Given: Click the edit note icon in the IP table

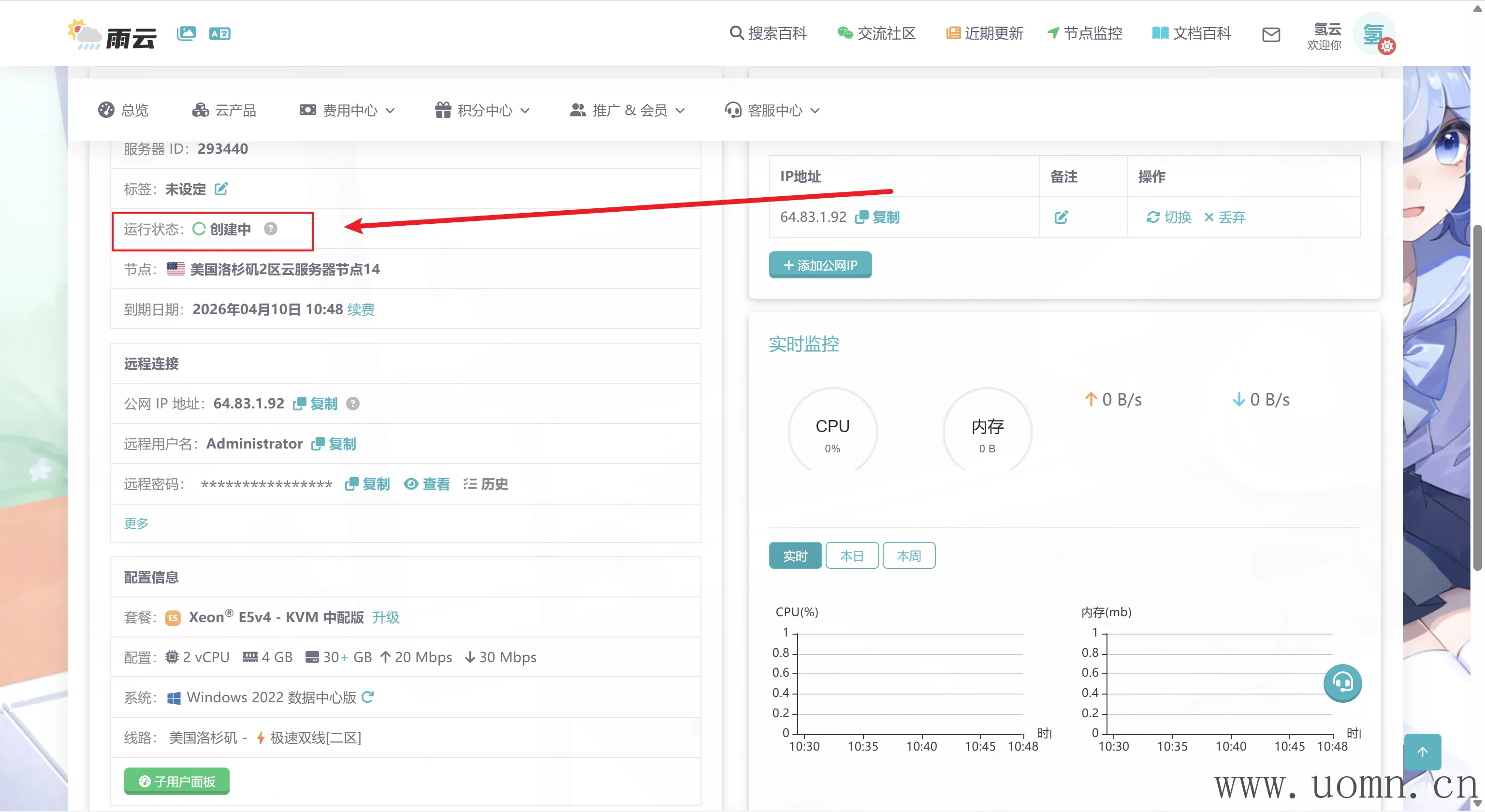Looking at the screenshot, I should pyautogui.click(x=1061, y=217).
